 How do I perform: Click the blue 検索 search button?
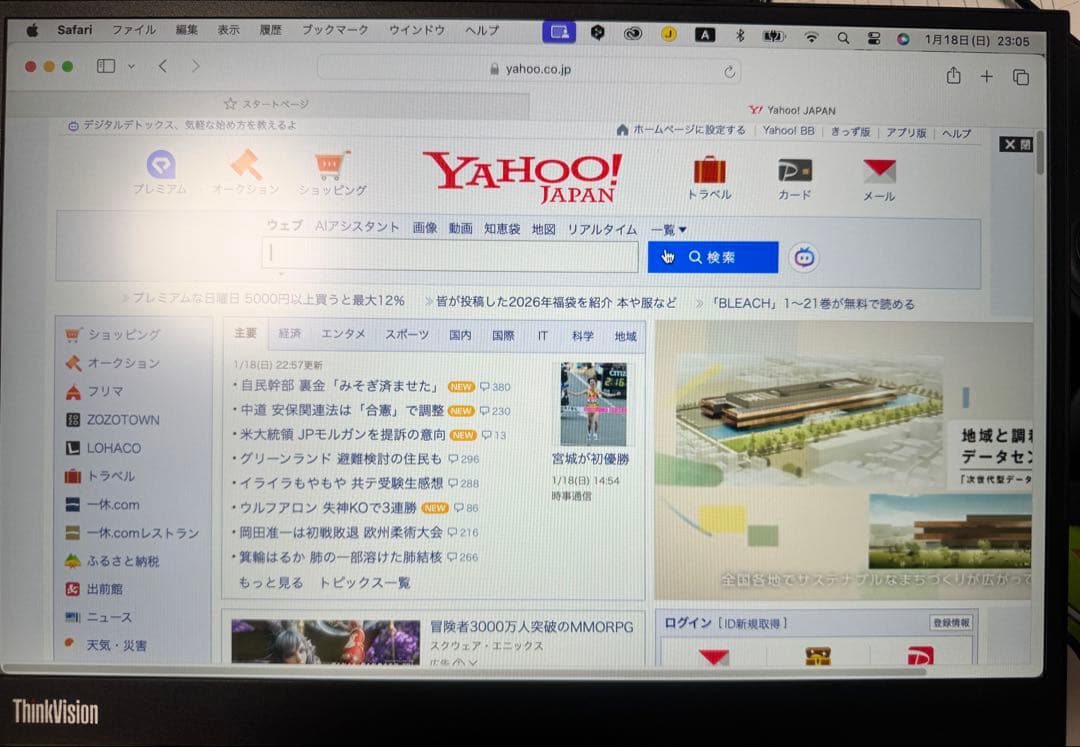(x=712, y=257)
